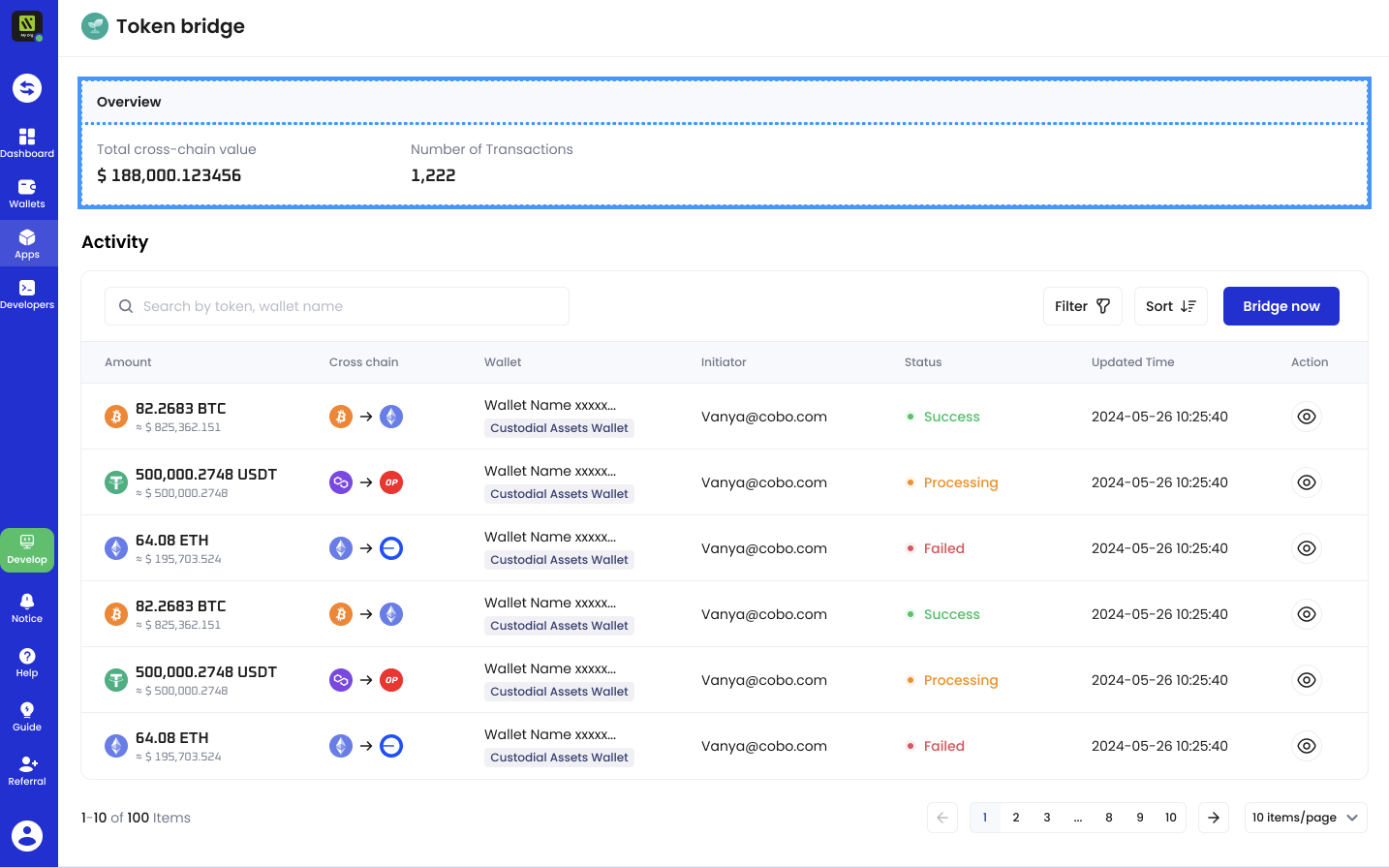Open the 10 items/page dropdown
Image resolution: width=1389 pixels, height=868 pixels.
(x=1306, y=817)
